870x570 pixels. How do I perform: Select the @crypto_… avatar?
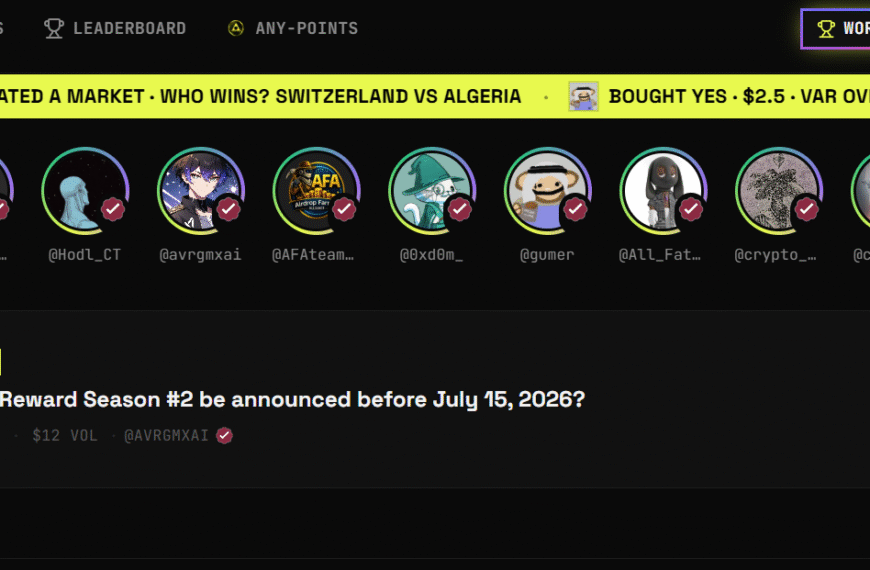pyautogui.click(x=778, y=191)
